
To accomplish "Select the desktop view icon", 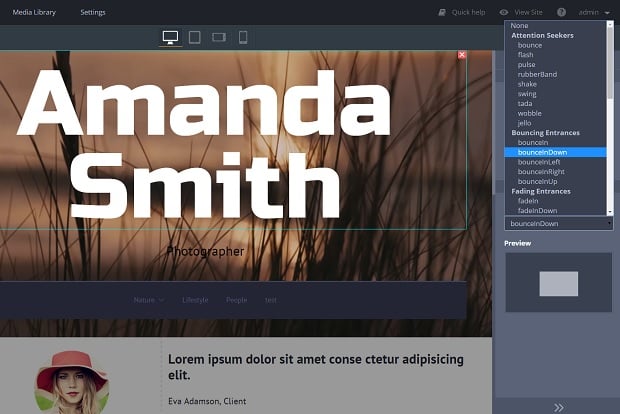I will 170,37.
